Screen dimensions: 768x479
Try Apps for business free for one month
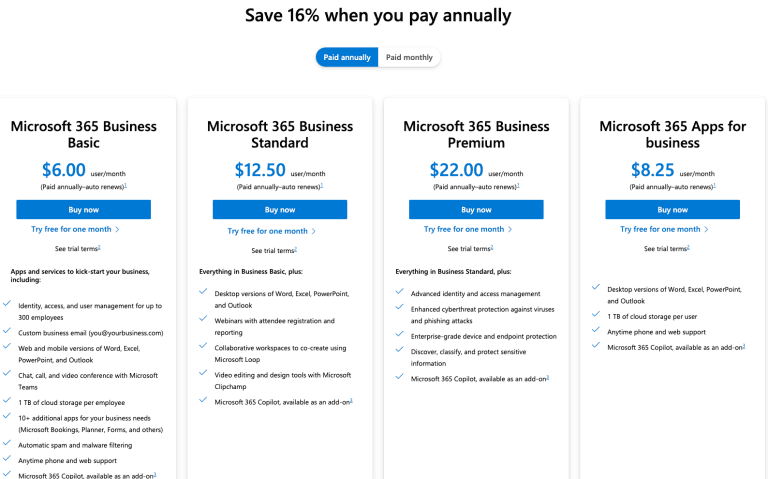click(x=663, y=230)
